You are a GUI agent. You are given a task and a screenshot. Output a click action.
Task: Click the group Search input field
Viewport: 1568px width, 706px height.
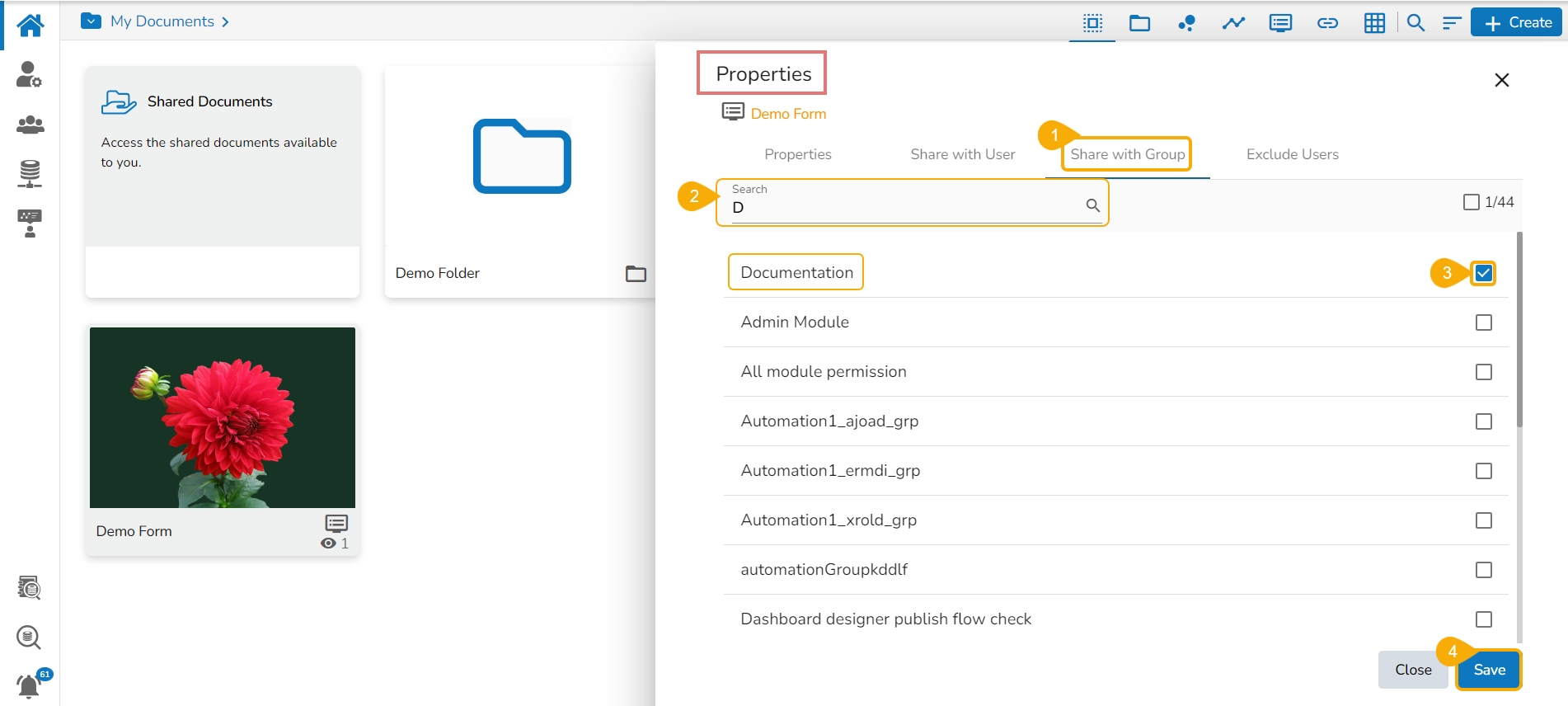912,203
